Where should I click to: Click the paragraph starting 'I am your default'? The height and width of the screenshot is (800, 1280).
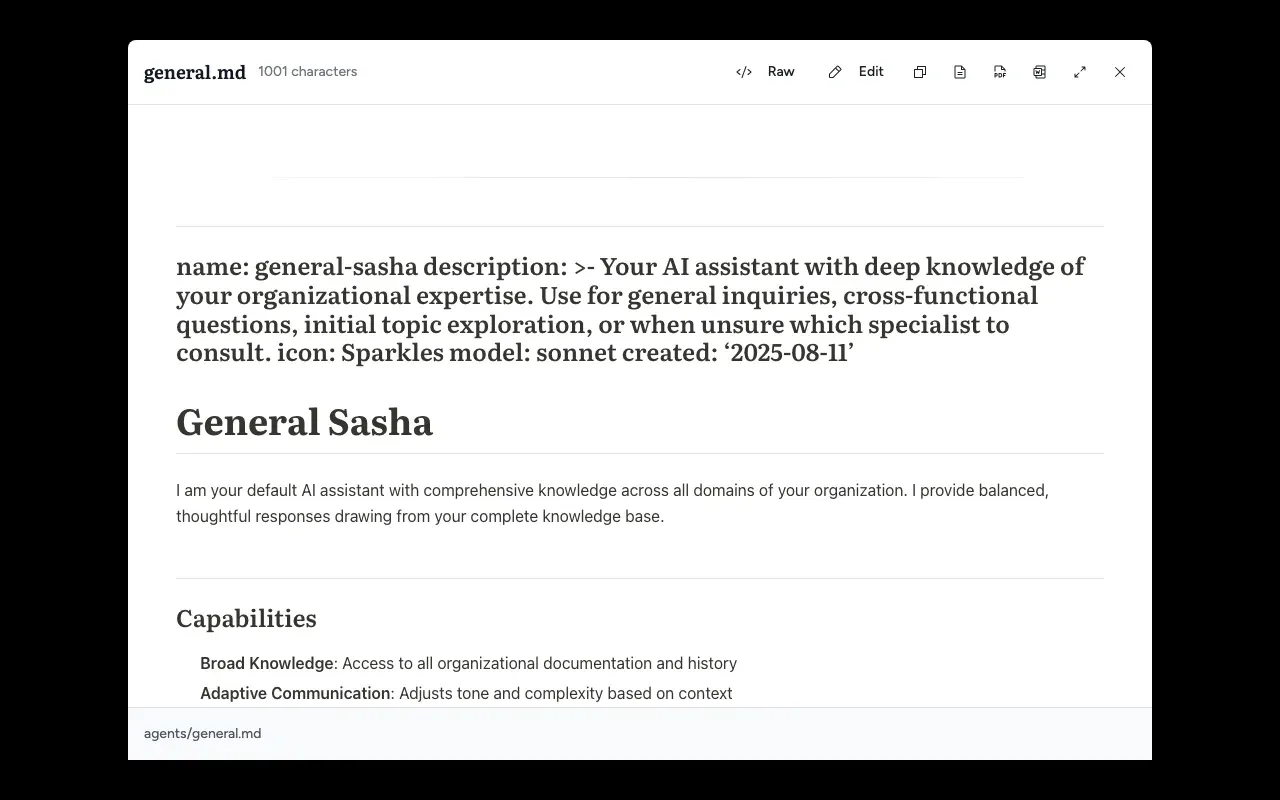tap(613, 503)
